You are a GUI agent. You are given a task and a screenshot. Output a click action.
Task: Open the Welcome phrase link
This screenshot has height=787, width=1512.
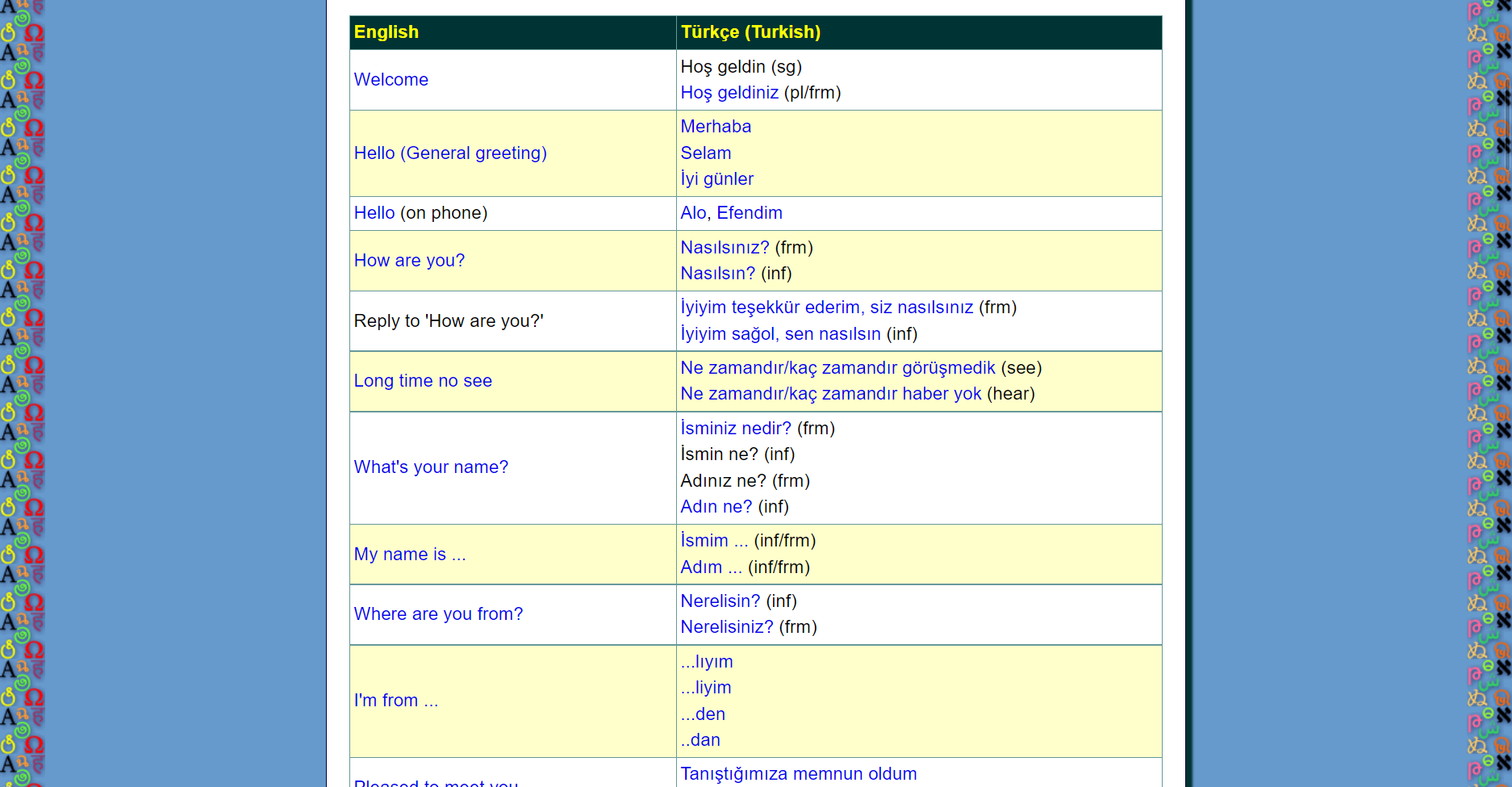click(x=391, y=80)
